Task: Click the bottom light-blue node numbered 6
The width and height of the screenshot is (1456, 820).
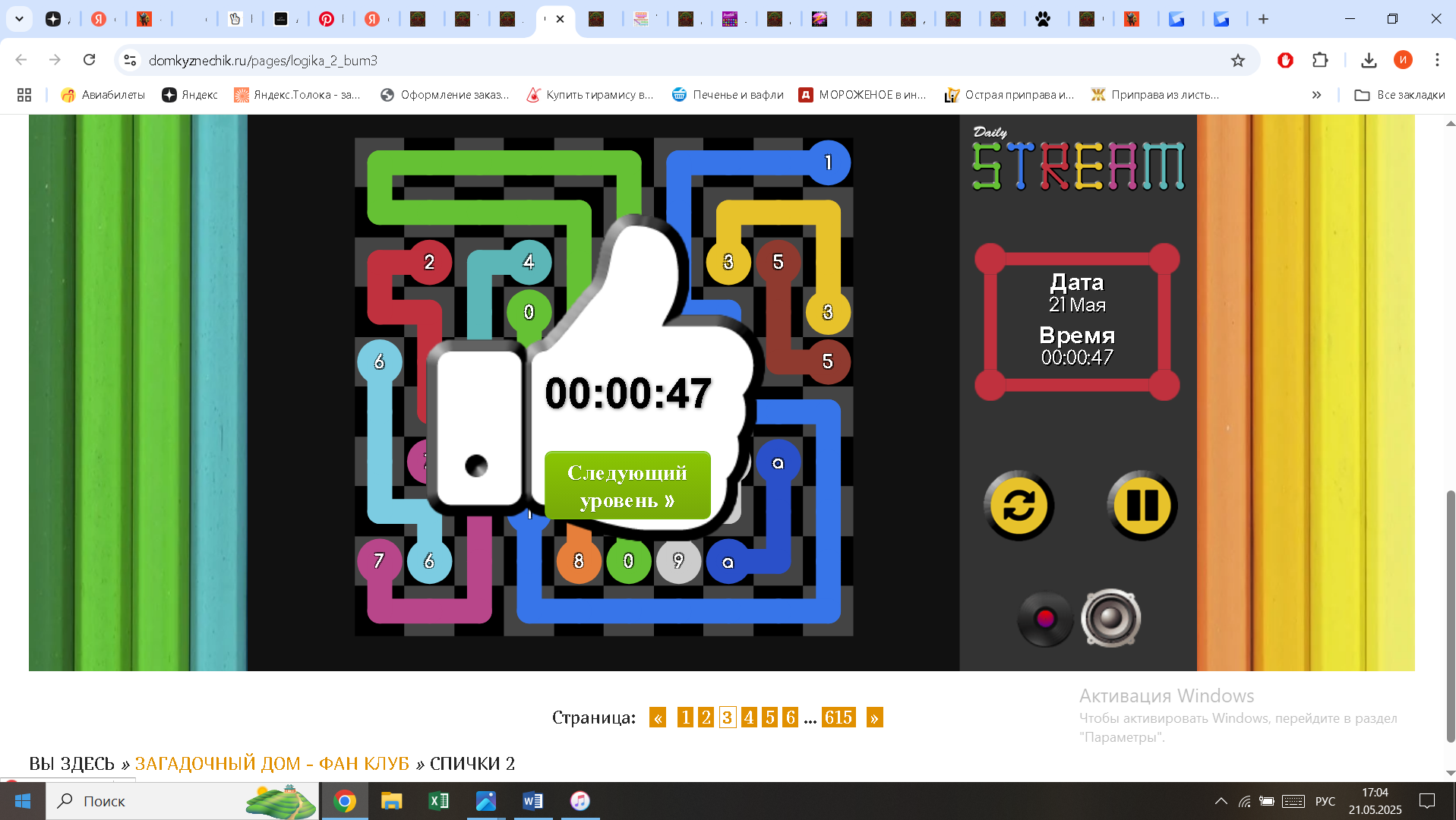Action: tap(429, 561)
